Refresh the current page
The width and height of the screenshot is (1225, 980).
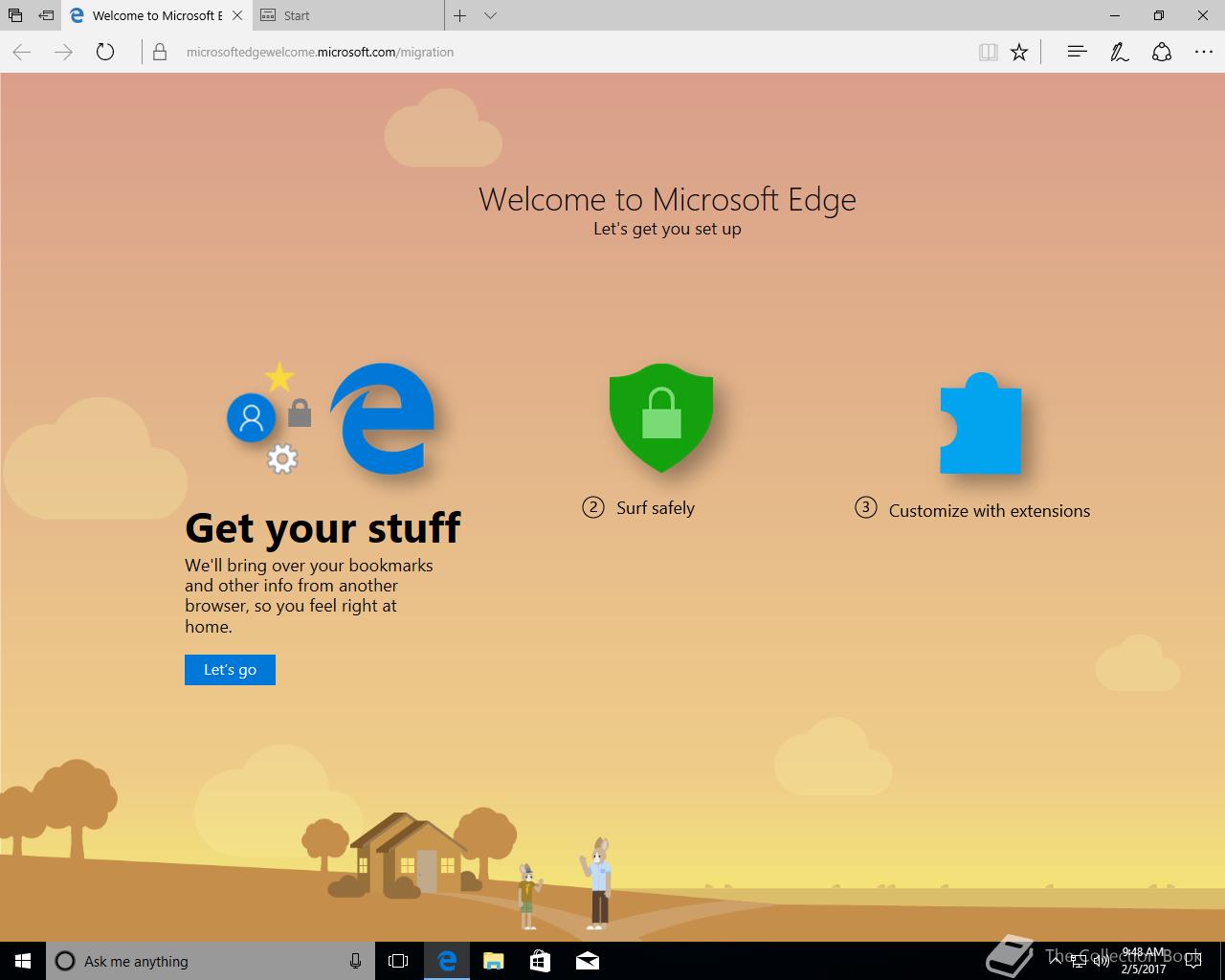[x=105, y=52]
